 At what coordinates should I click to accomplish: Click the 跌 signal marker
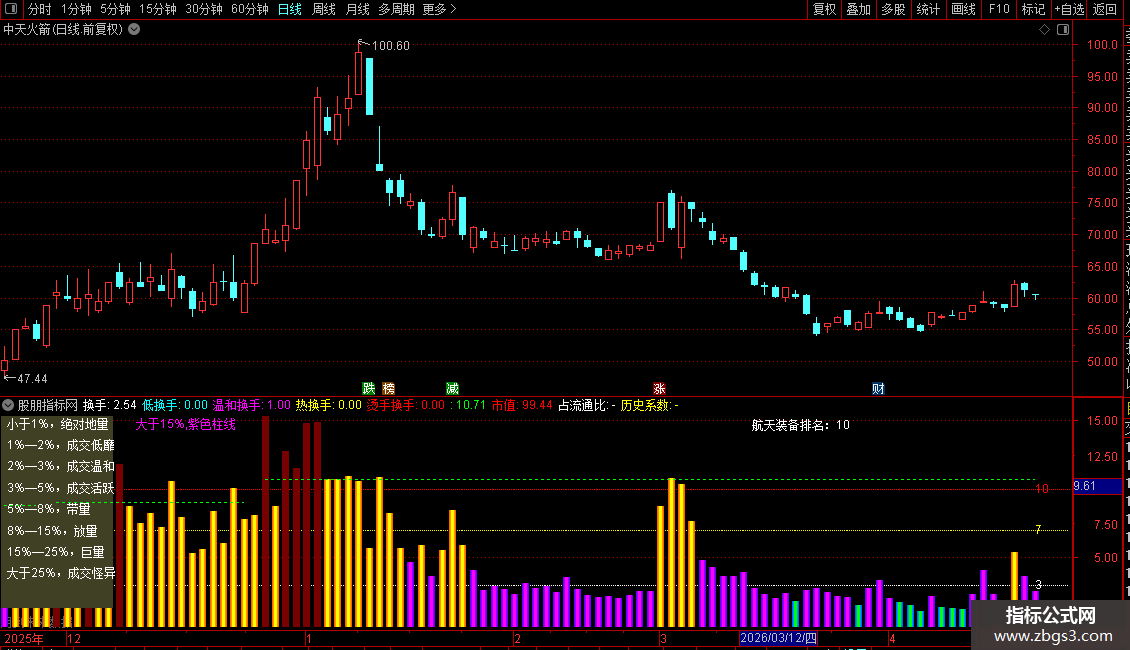[x=369, y=388]
